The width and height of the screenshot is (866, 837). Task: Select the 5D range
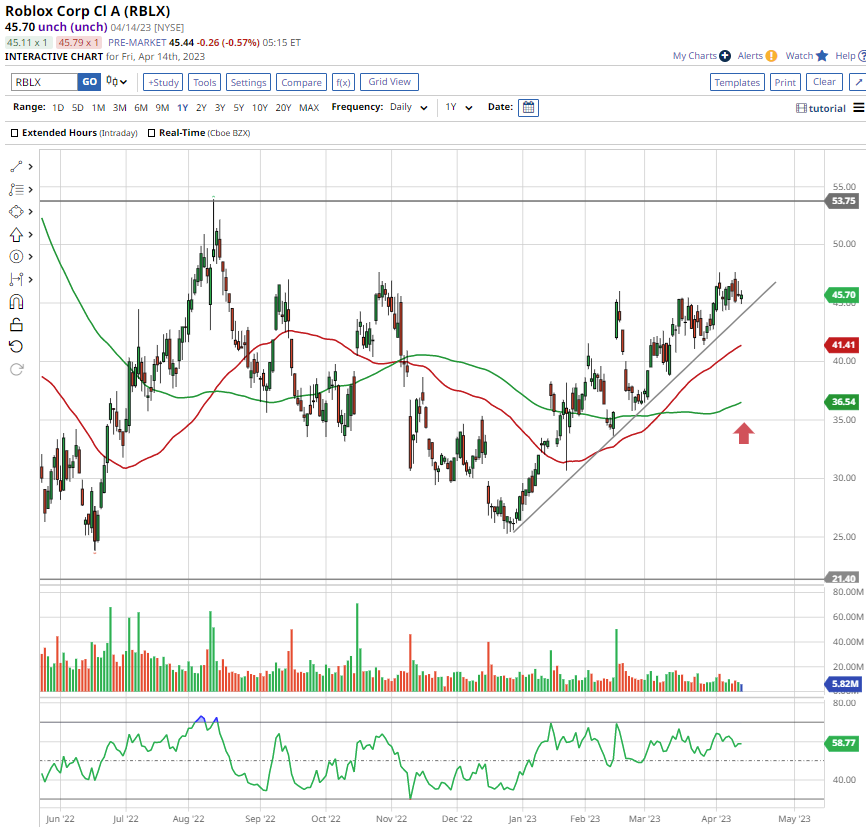[x=78, y=108]
